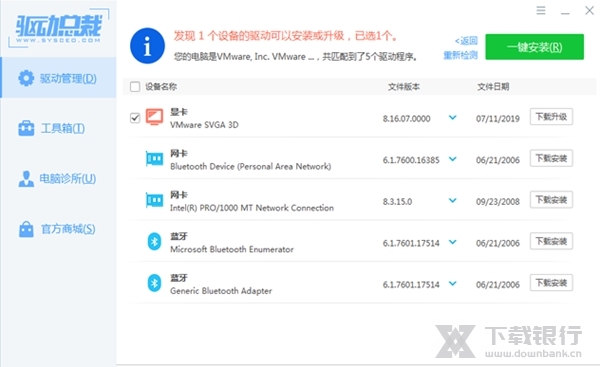Click the date 09/23/2008
The width and height of the screenshot is (600, 367).
click(498, 202)
